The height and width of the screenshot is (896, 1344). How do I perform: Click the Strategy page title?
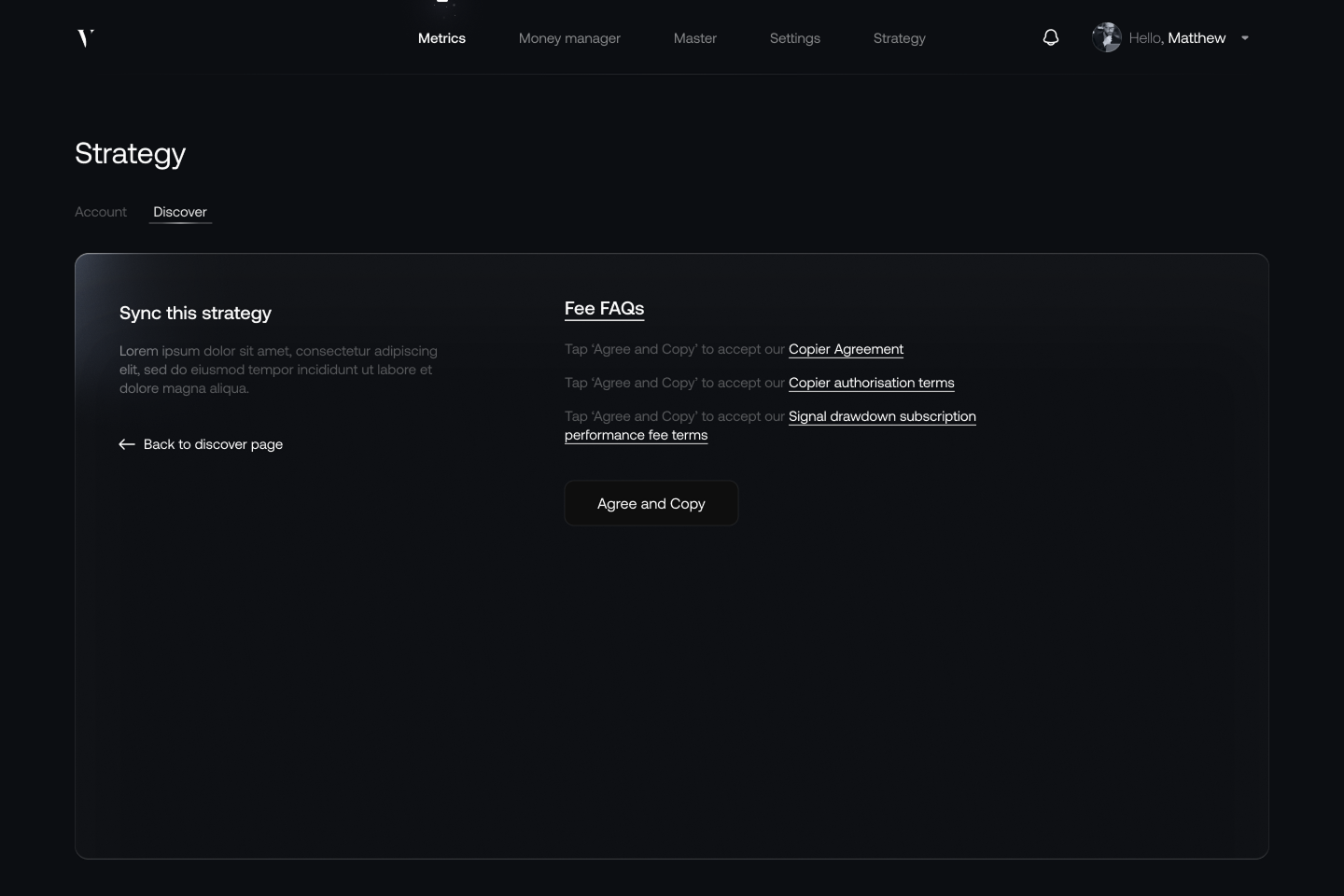(131, 154)
